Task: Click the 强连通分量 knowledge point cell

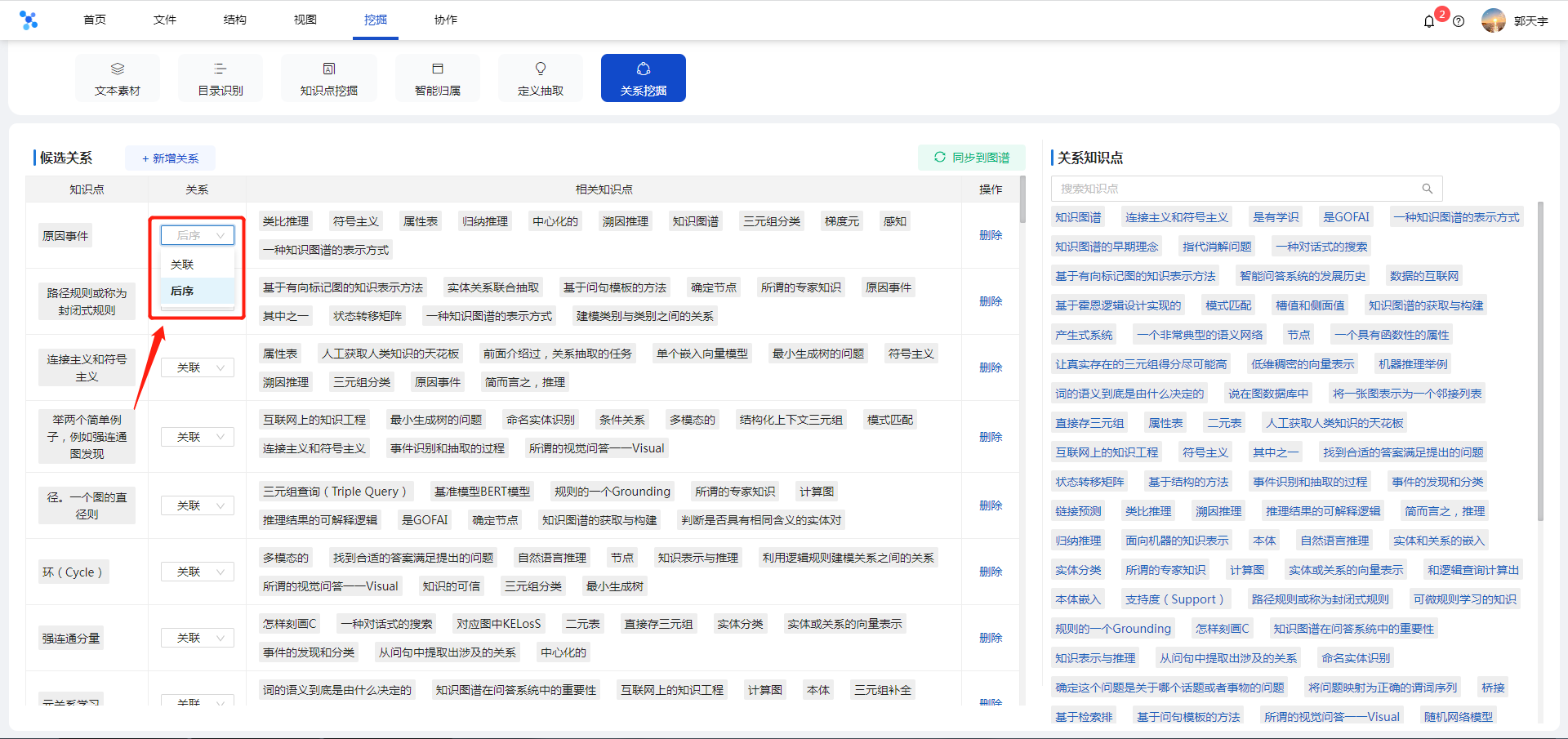Action: coord(71,639)
